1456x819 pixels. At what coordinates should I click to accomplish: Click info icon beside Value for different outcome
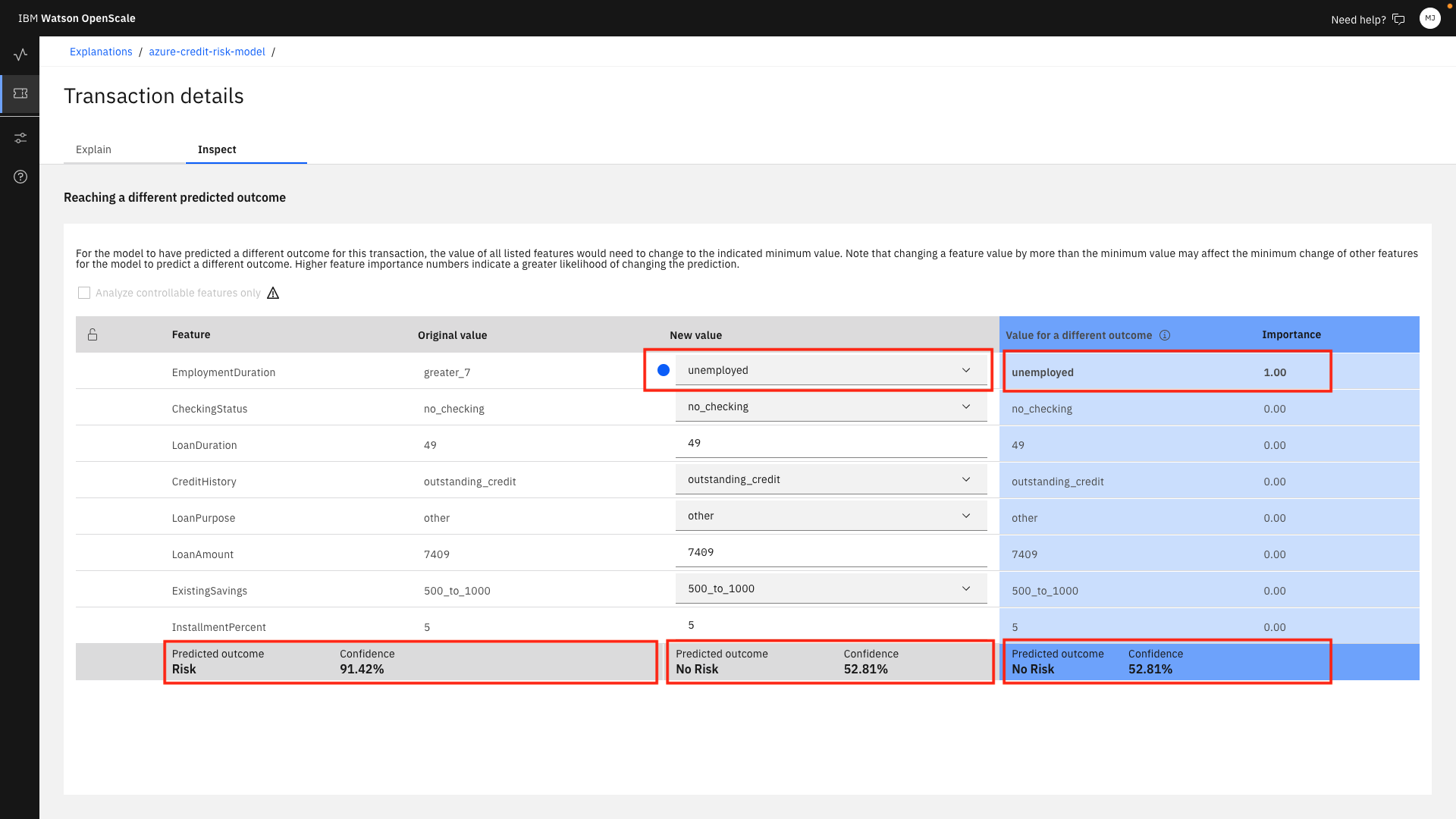(x=1165, y=335)
